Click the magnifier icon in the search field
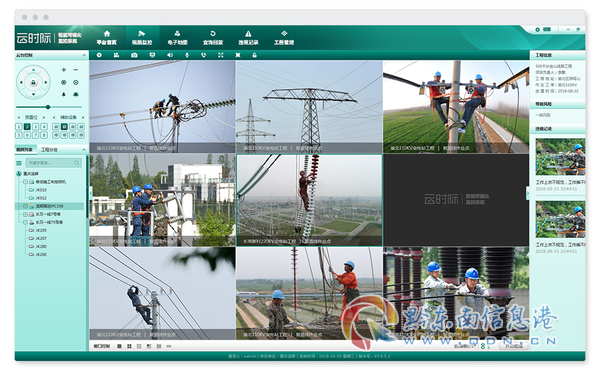Screen dimensions: 600x373 [x=77, y=163]
